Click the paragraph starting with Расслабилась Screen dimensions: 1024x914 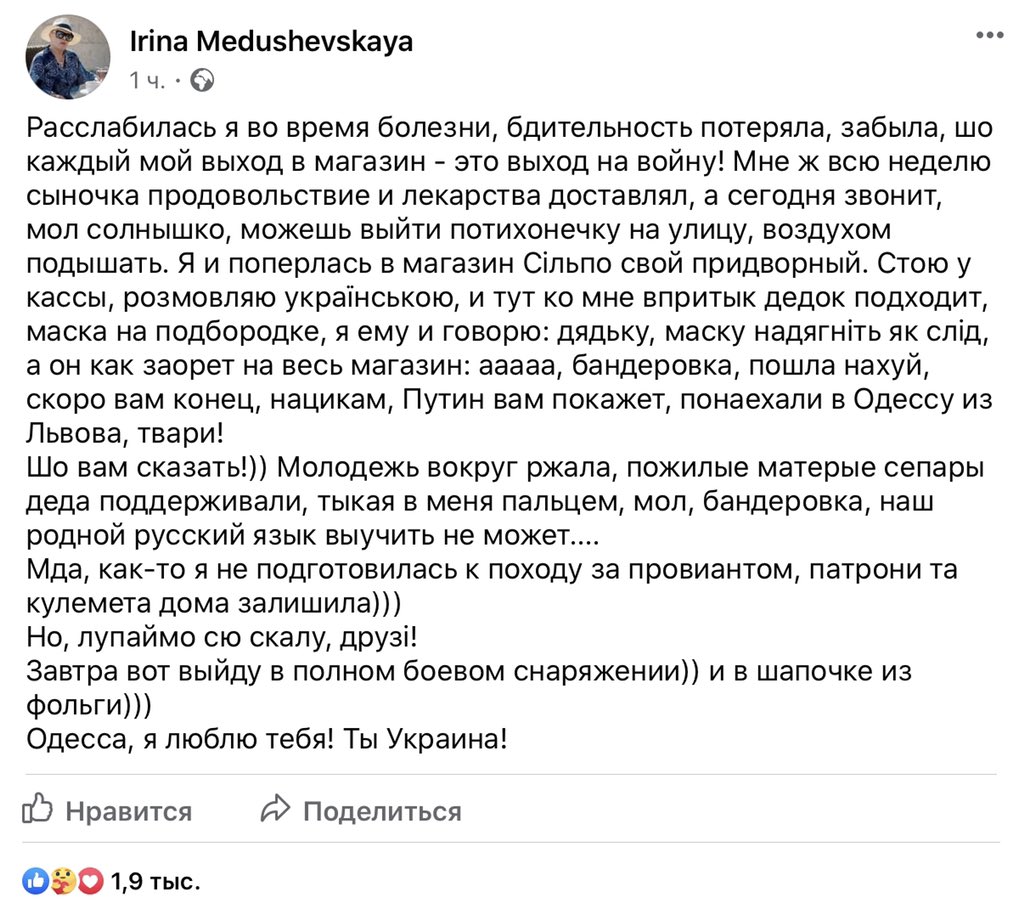[509, 281]
